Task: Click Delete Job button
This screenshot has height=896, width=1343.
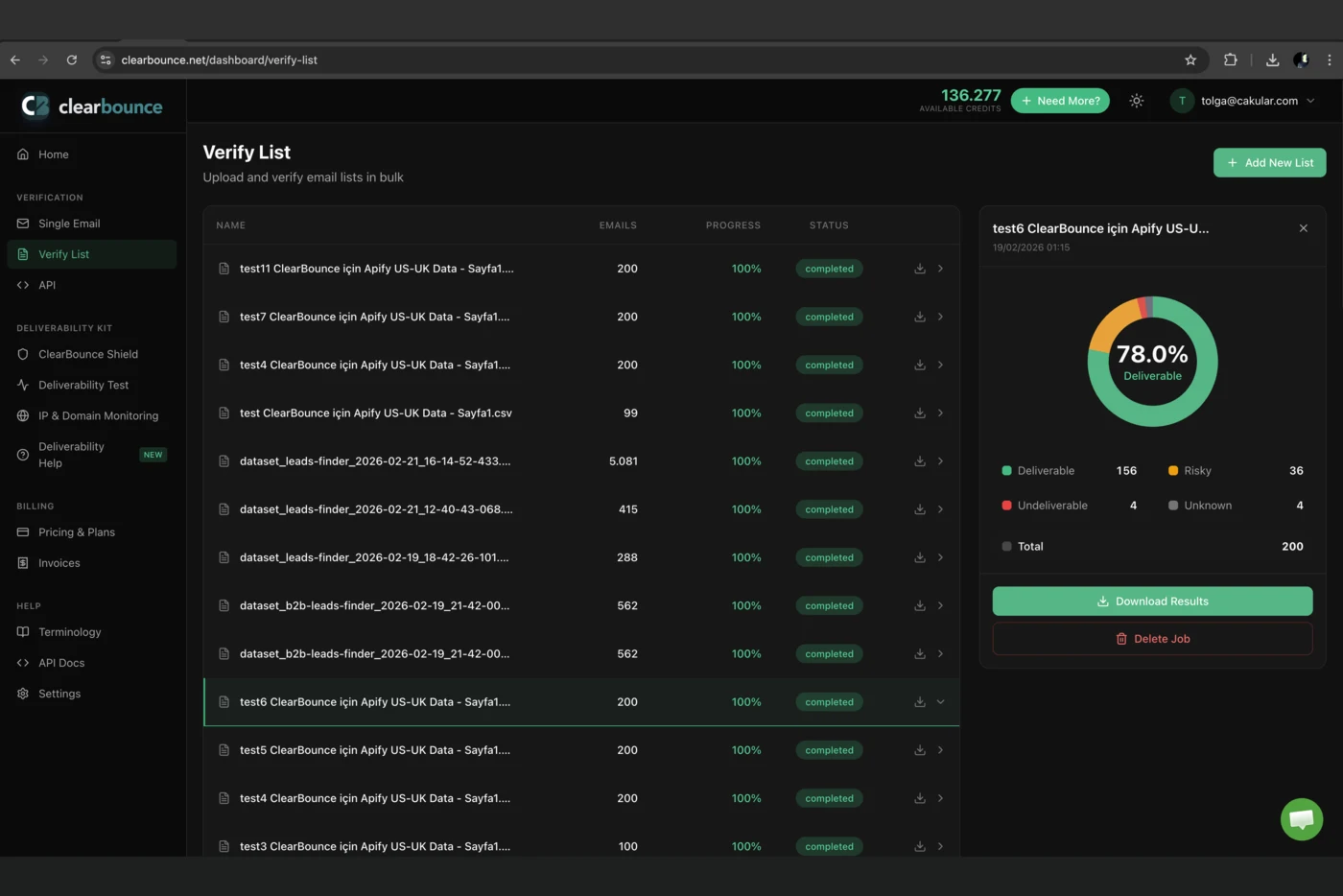Action: (x=1152, y=639)
